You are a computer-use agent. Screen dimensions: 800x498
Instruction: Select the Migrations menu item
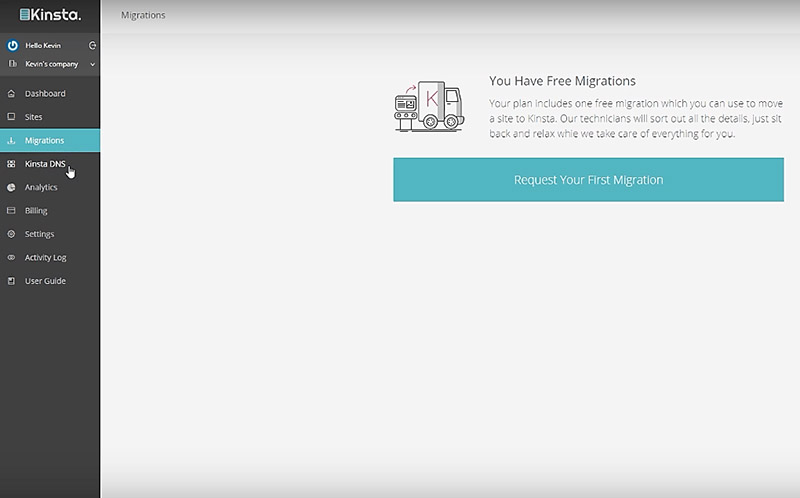(x=50, y=140)
